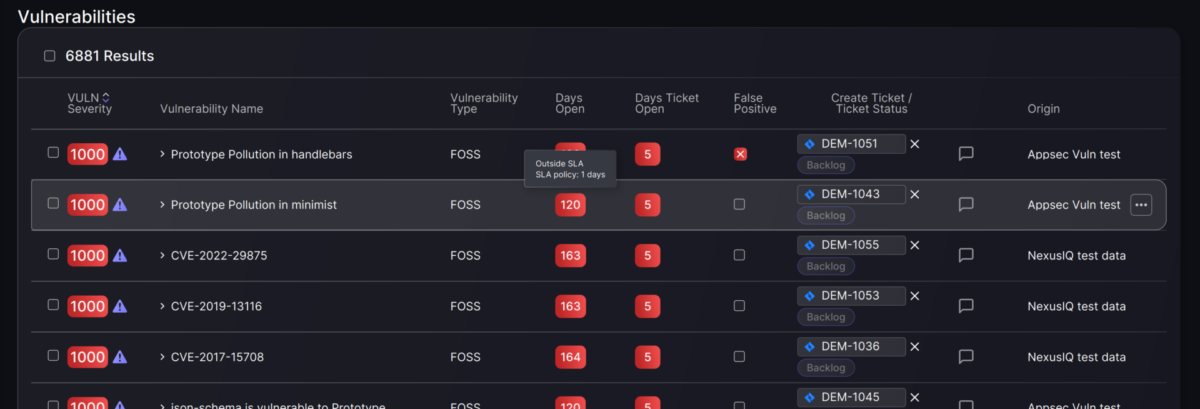Expand CVE-2019-13116 row details
The image size is (1200, 409).
pos(162,306)
